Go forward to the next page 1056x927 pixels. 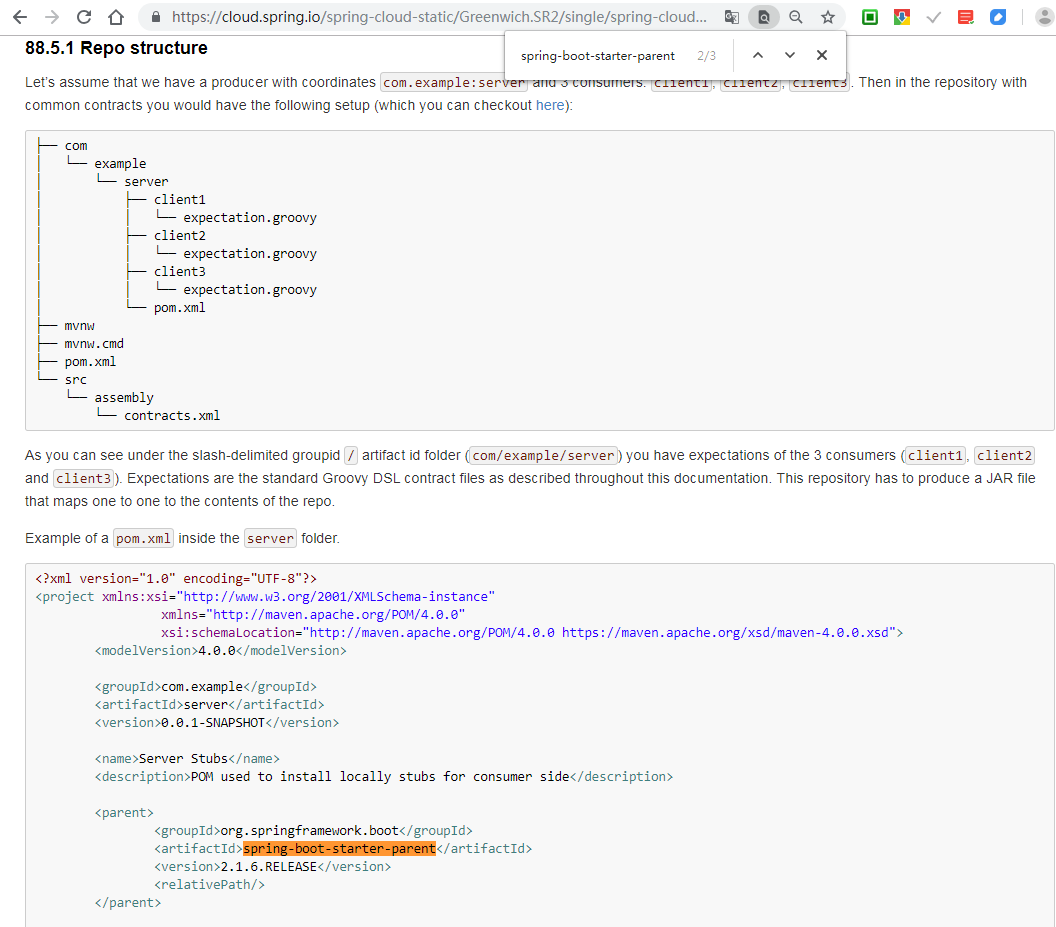pyautogui.click(x=51, y=17)
